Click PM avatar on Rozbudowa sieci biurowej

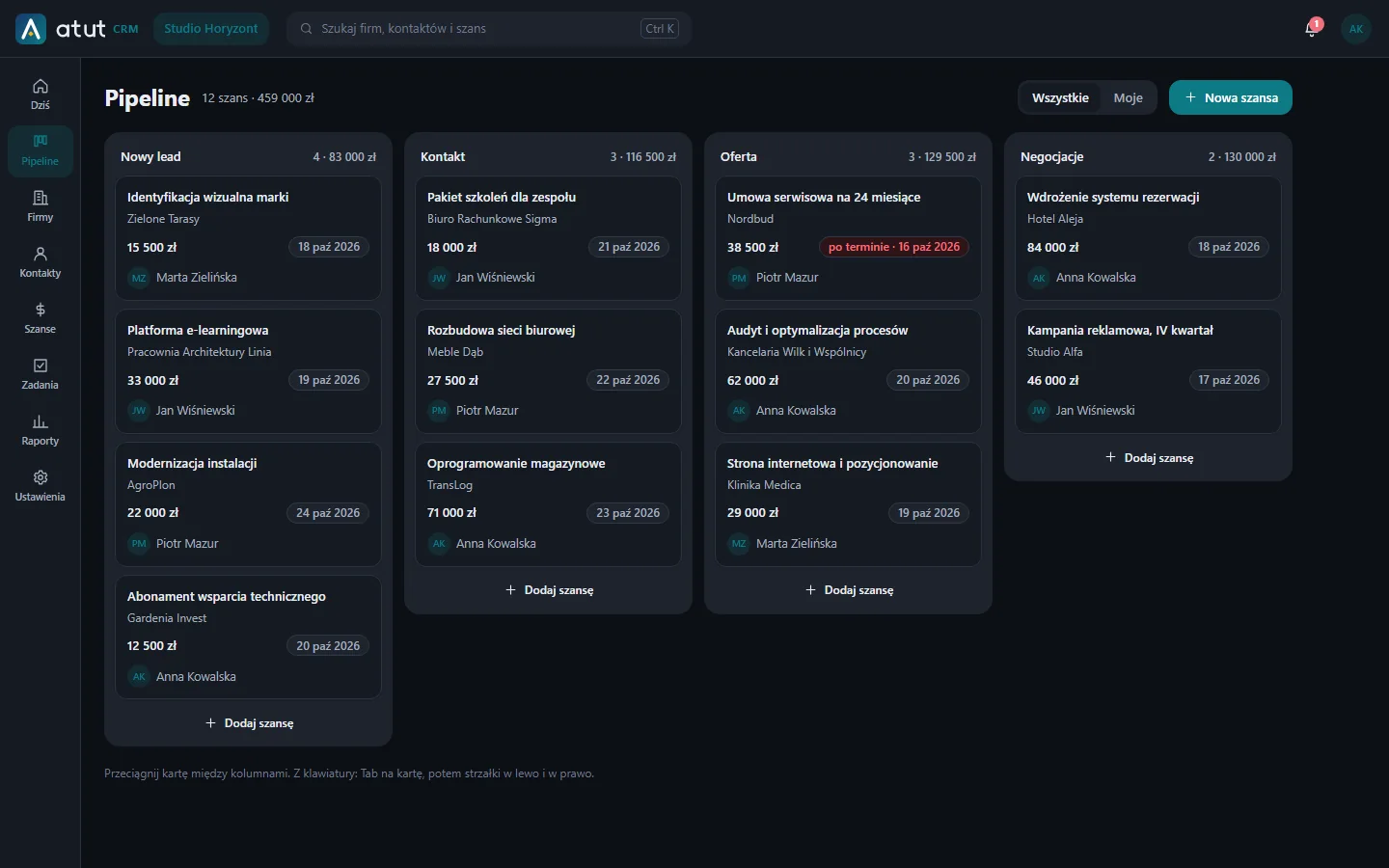pos(439,411)
